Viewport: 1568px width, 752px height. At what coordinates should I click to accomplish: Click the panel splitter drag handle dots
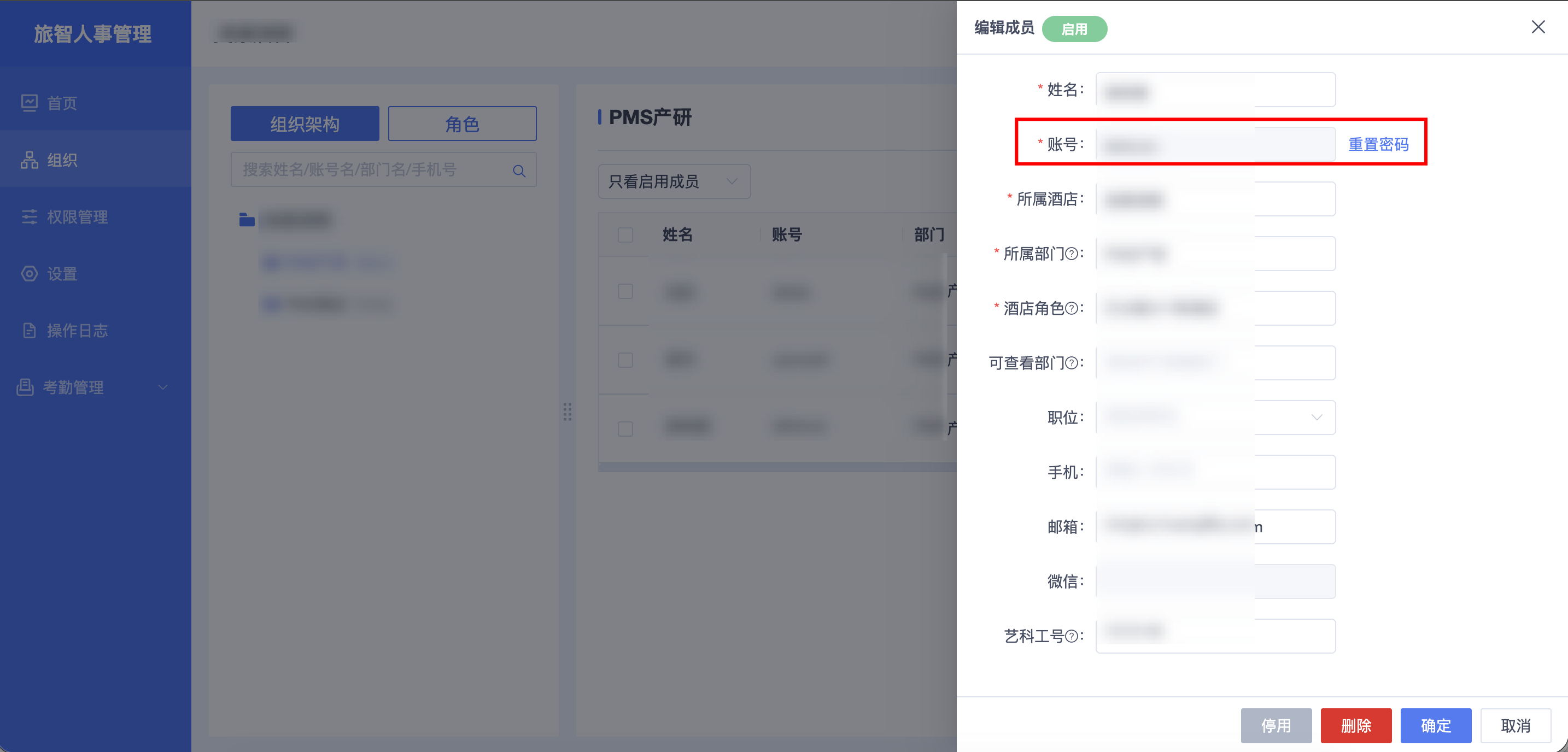click(x=567, y=412)
